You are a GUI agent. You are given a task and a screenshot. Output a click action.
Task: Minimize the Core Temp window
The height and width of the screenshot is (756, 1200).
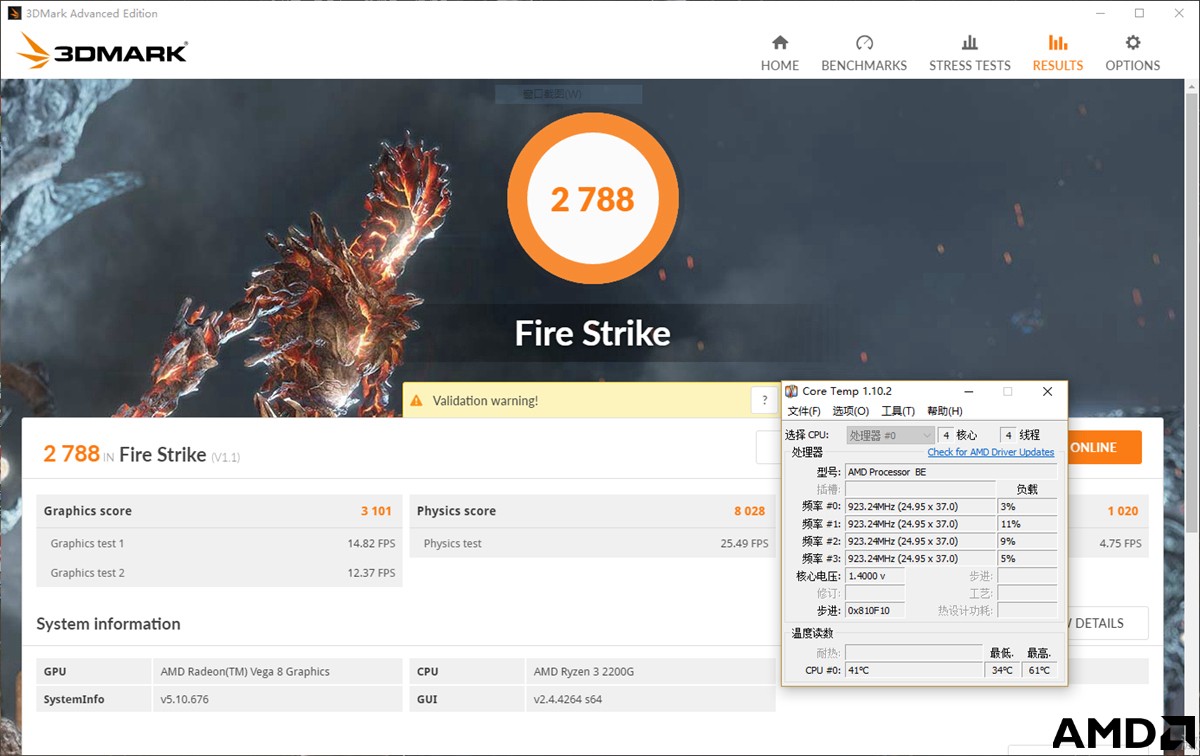tap(969, 391)
